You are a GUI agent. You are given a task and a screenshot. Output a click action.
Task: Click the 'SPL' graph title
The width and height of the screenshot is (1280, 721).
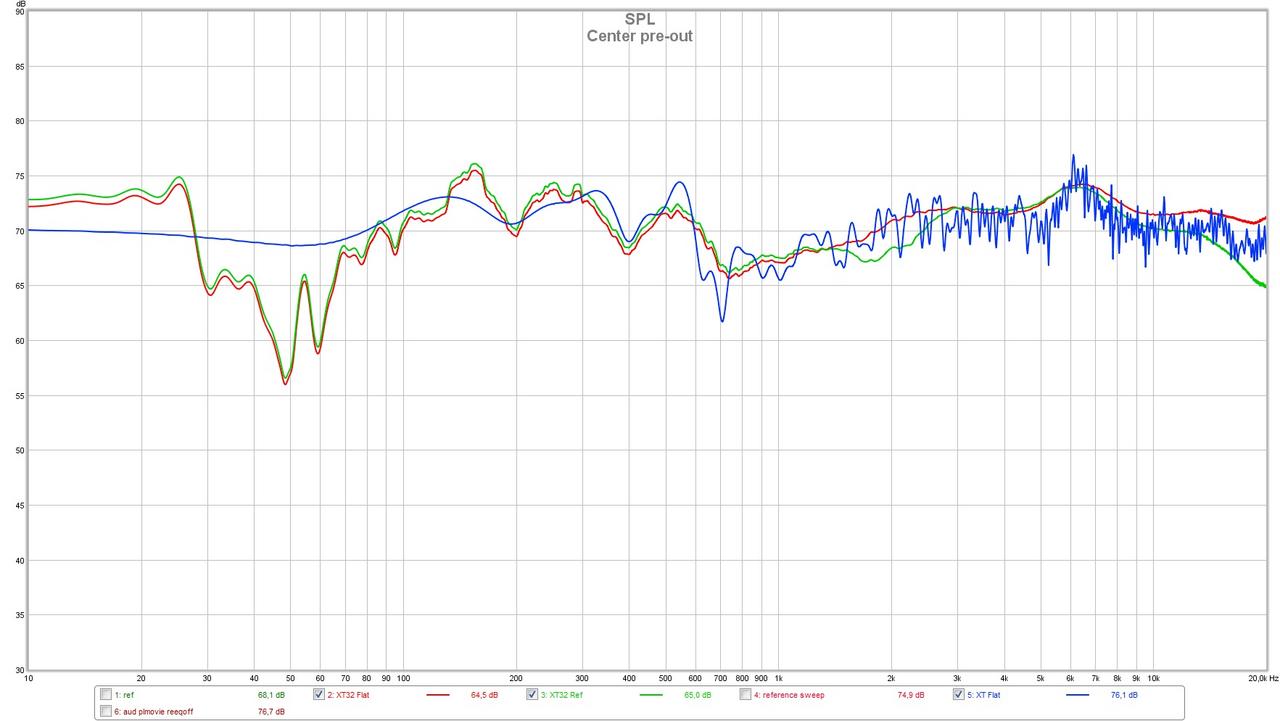[x=640, y=19]
